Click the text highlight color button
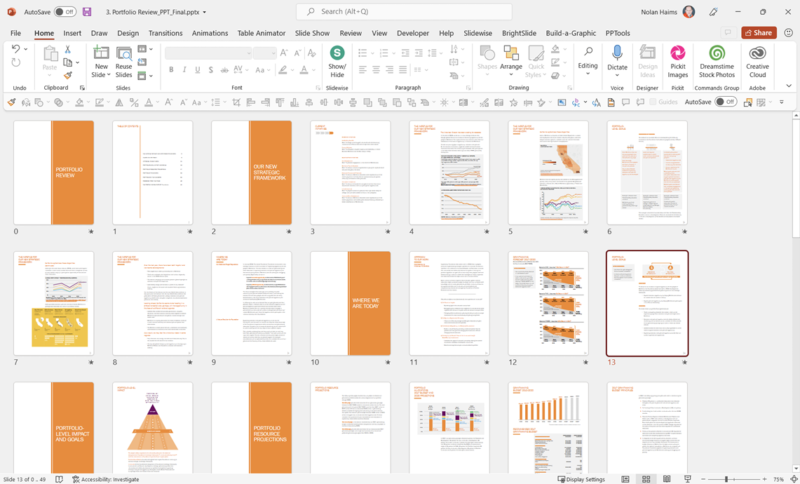This screenshot has height=484, width=800. [282, 69]
